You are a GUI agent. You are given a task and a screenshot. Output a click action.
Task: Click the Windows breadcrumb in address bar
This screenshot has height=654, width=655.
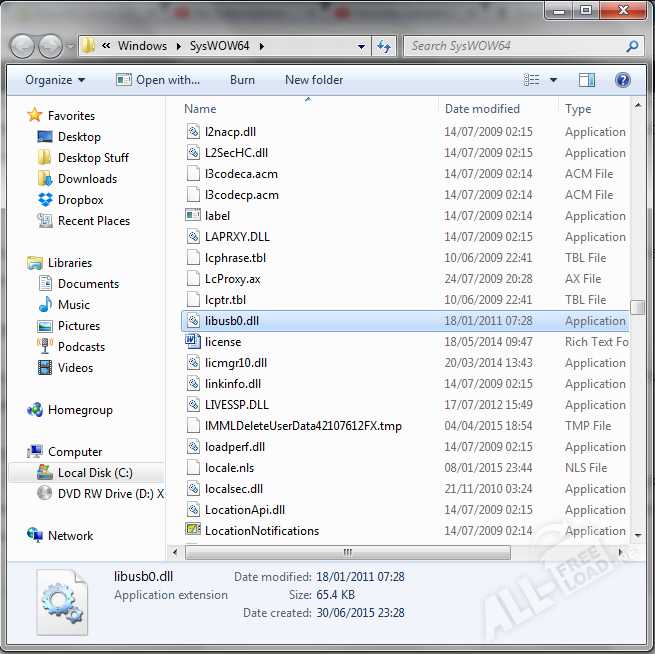click(142, 46)
